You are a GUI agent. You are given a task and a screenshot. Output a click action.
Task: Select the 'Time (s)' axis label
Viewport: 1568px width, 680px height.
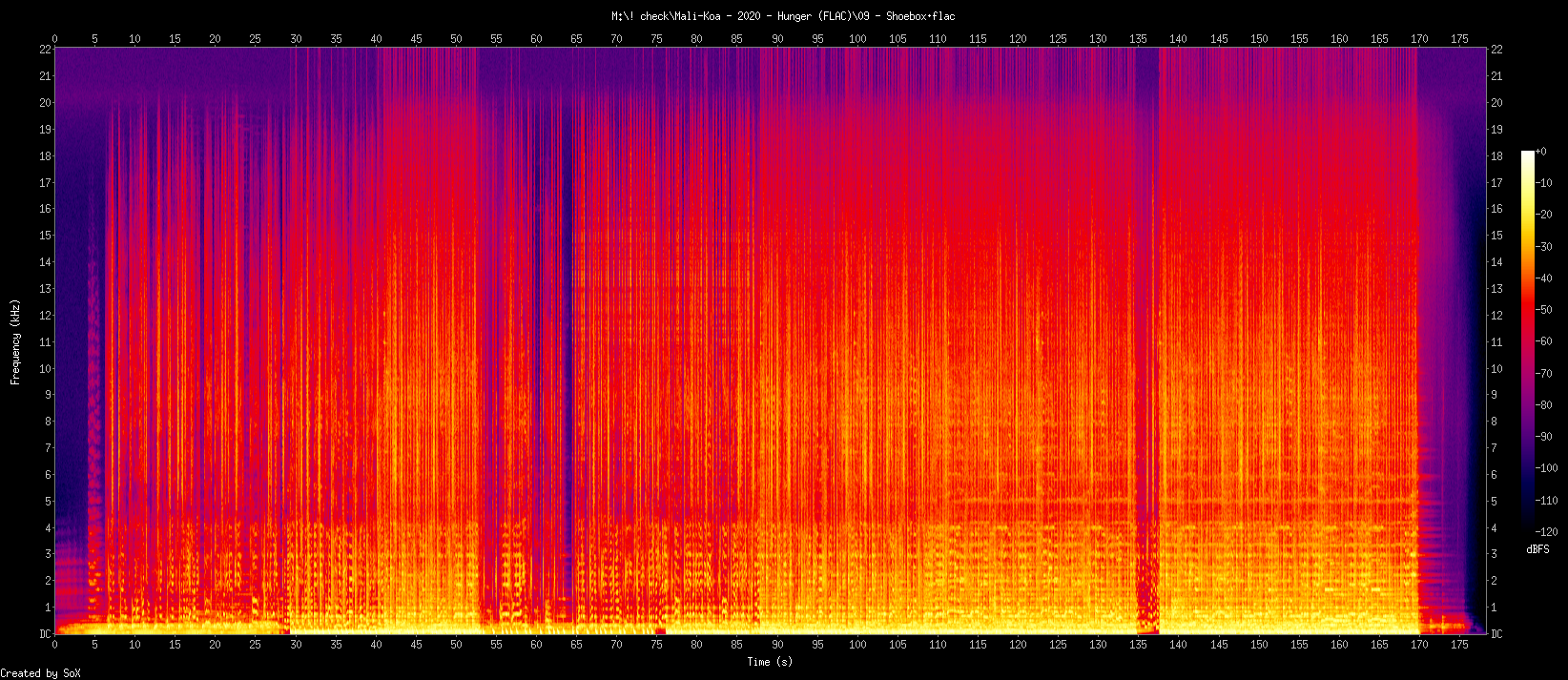point(770,662)
